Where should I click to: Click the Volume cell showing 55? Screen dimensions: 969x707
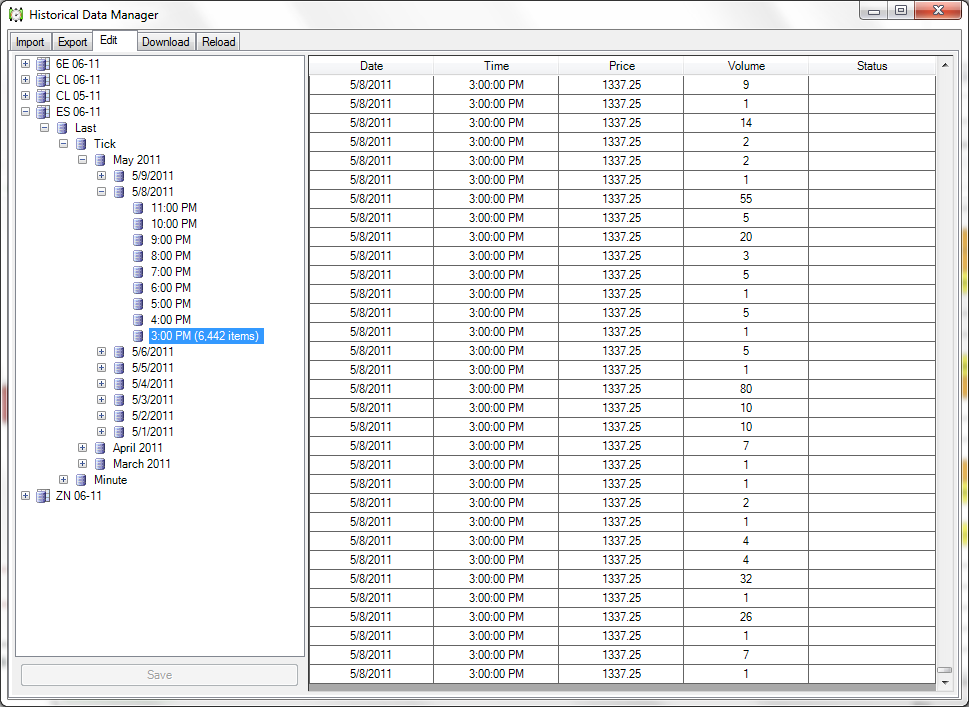click(x=746, y=199)
